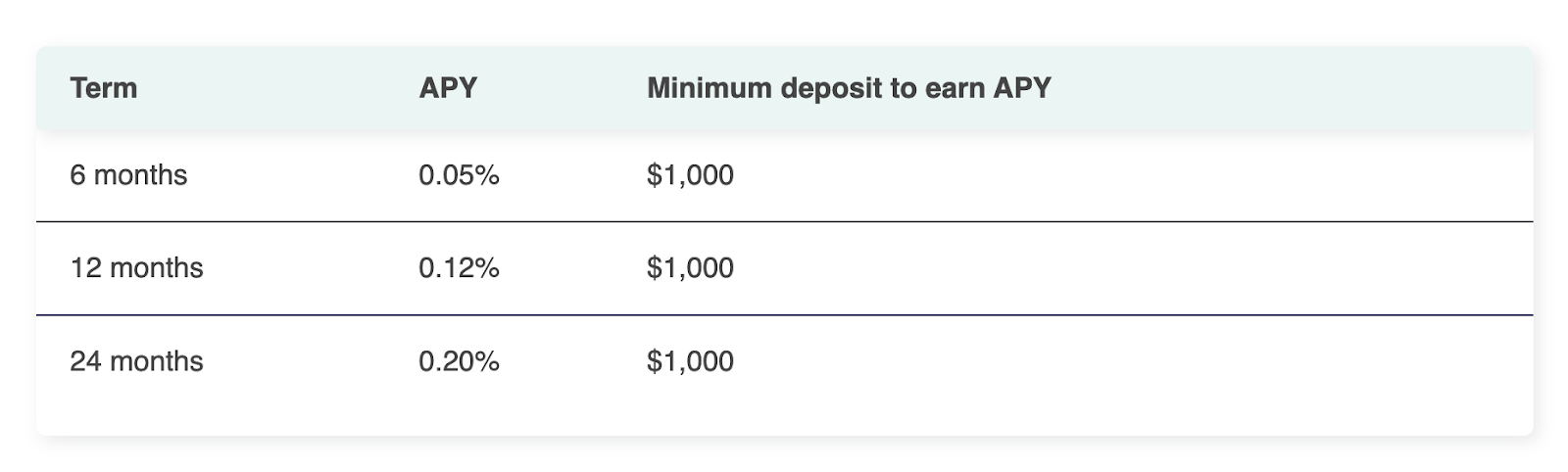Select the 12 months term cell

[136, 268]
